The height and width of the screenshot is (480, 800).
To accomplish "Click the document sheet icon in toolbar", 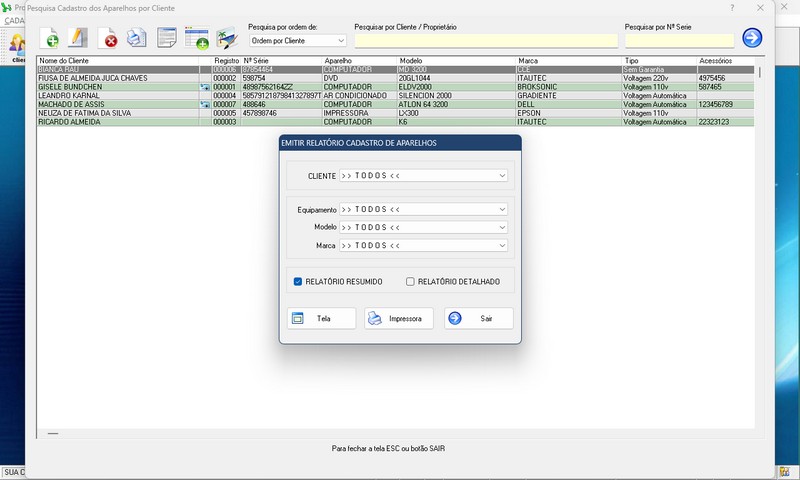I will 167,38.
